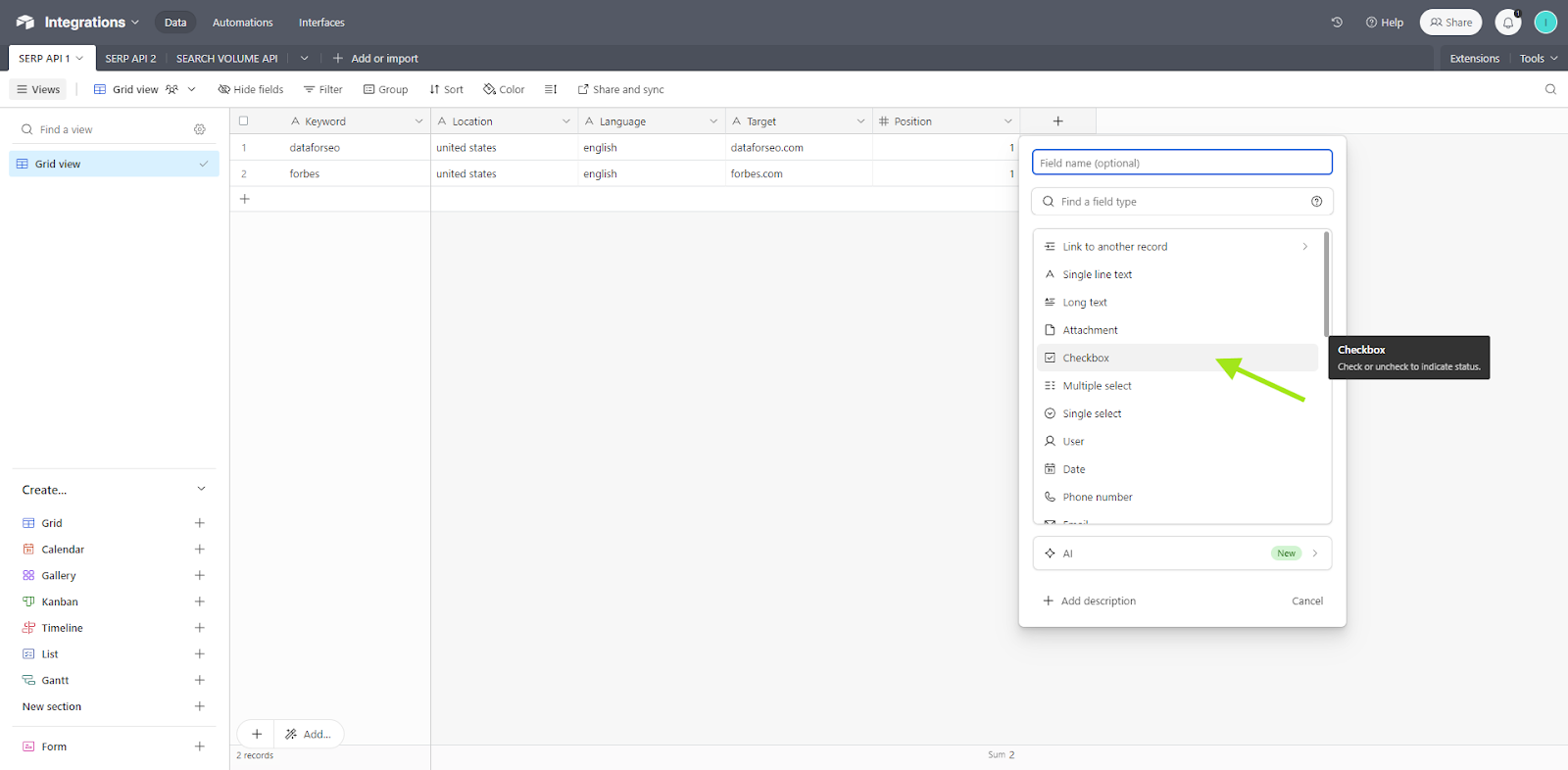Click the Field name input box

click(1182, 163)
